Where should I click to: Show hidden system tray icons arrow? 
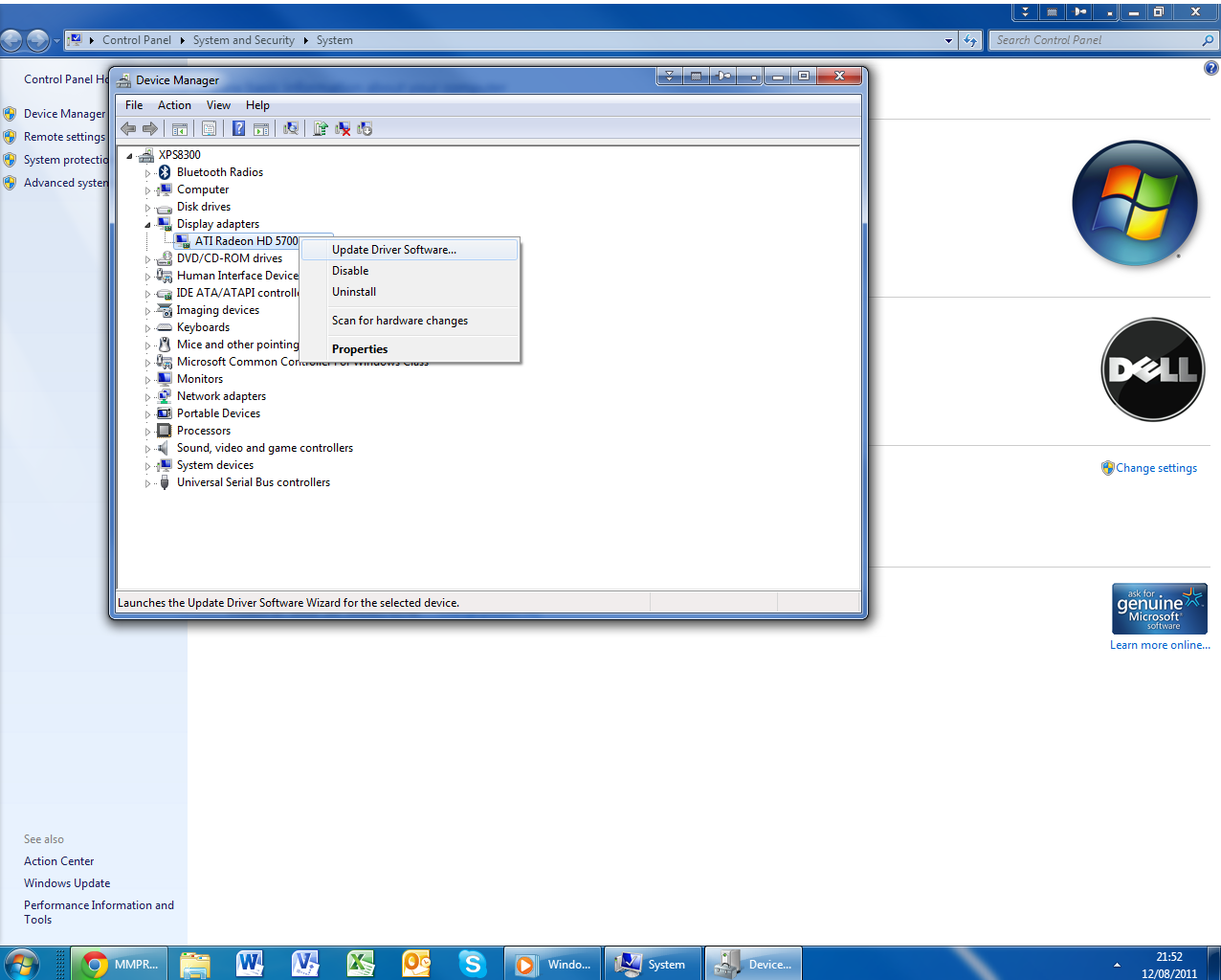click(1117, 965)
